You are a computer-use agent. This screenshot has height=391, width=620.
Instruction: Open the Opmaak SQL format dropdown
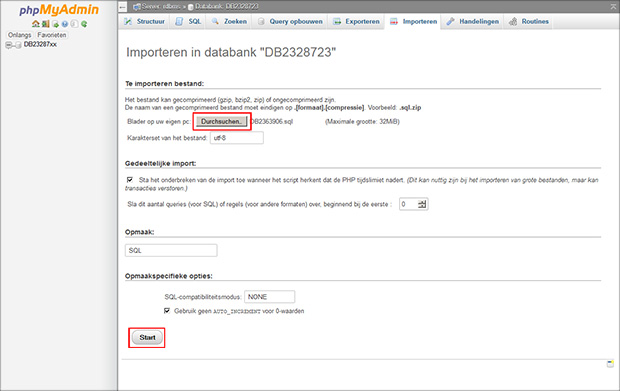pos(171,250)
